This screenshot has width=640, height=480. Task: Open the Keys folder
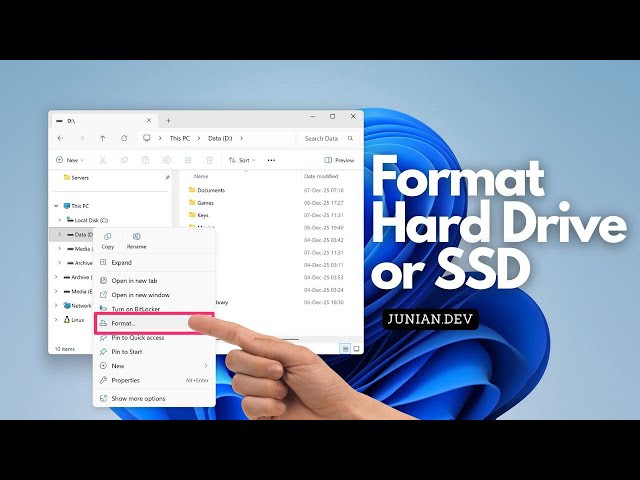coord(198,215)
